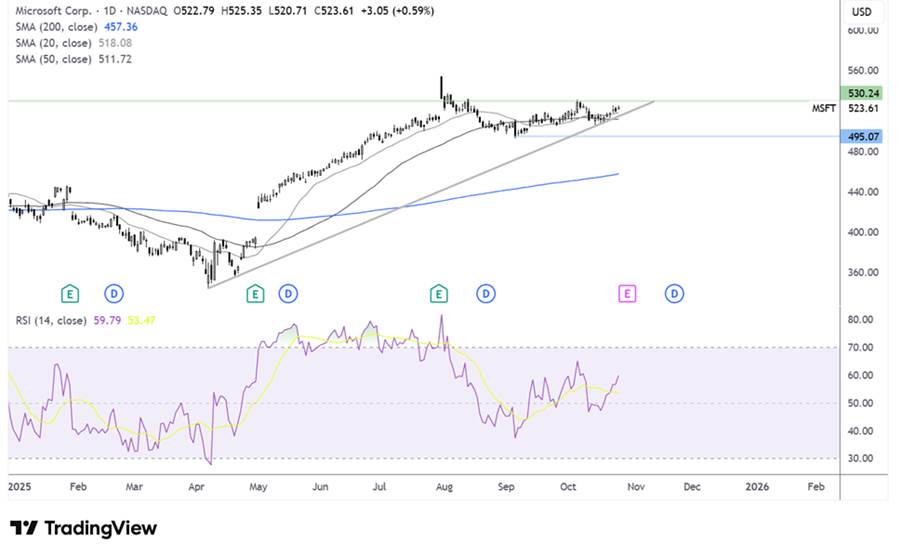
Task: Click the dividend D marker after November
Action: [x=674, y=294]
